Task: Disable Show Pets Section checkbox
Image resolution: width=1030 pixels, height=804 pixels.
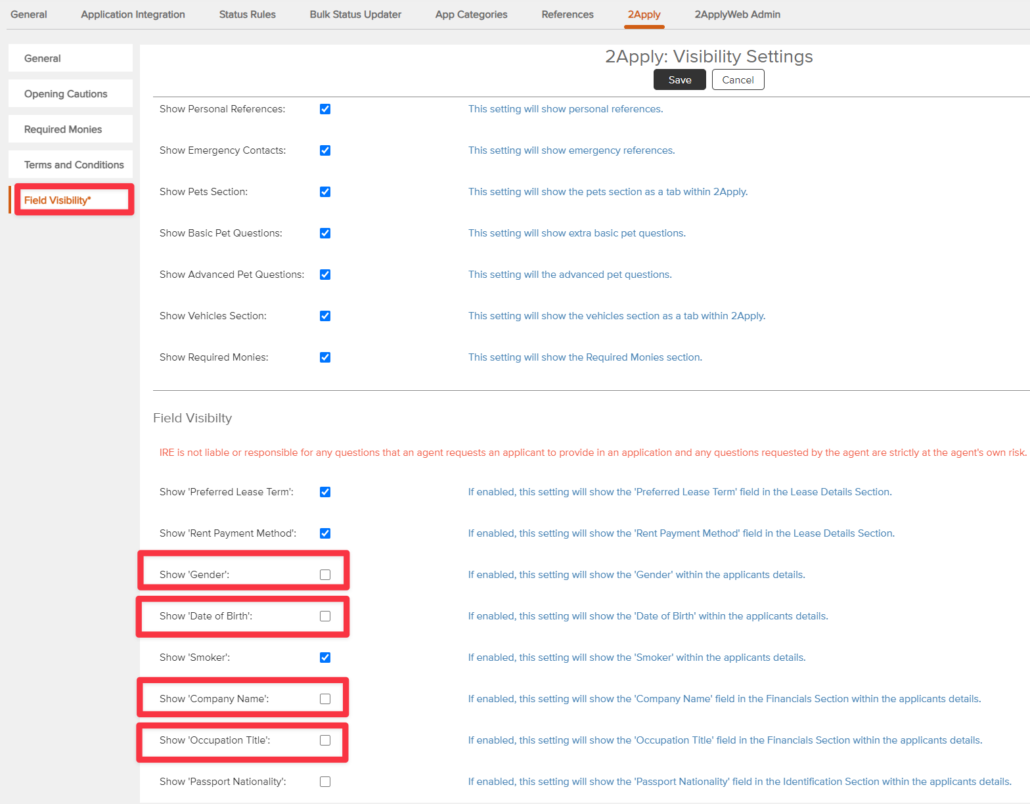Action: click(325, 192)
